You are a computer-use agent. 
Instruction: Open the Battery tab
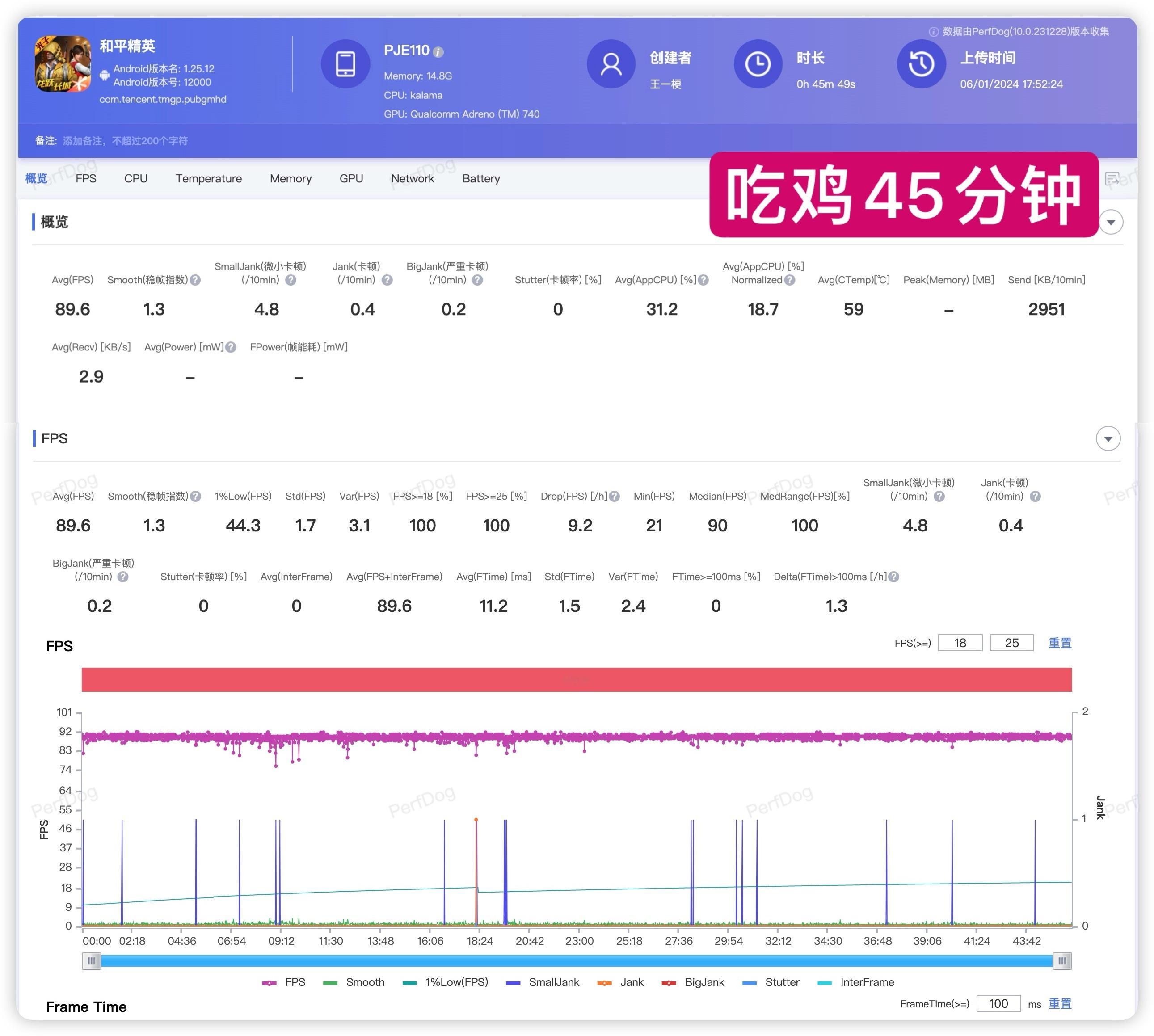click(x=481, y=179)
